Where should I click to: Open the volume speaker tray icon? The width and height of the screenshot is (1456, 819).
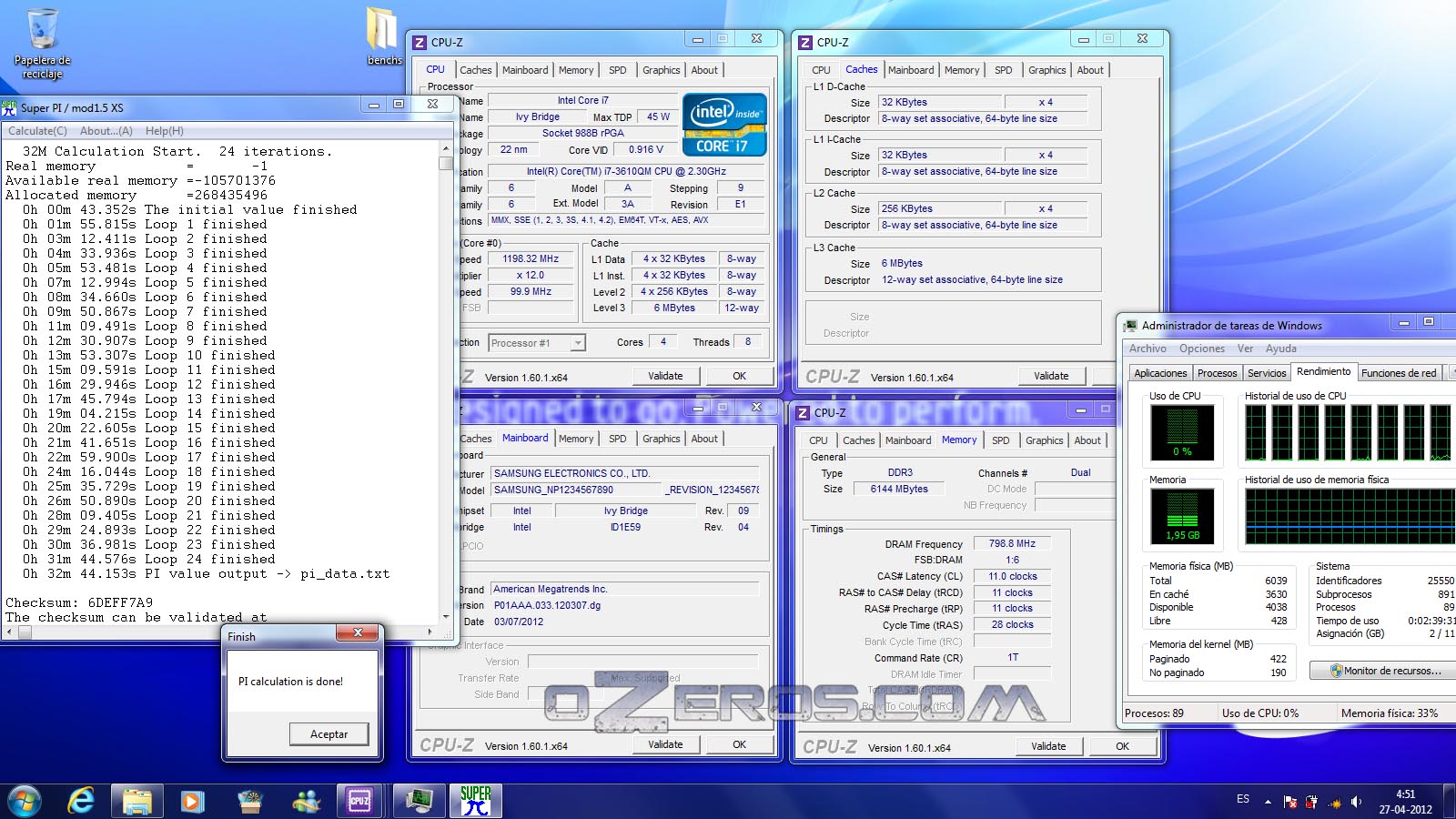click(1356, 802)
